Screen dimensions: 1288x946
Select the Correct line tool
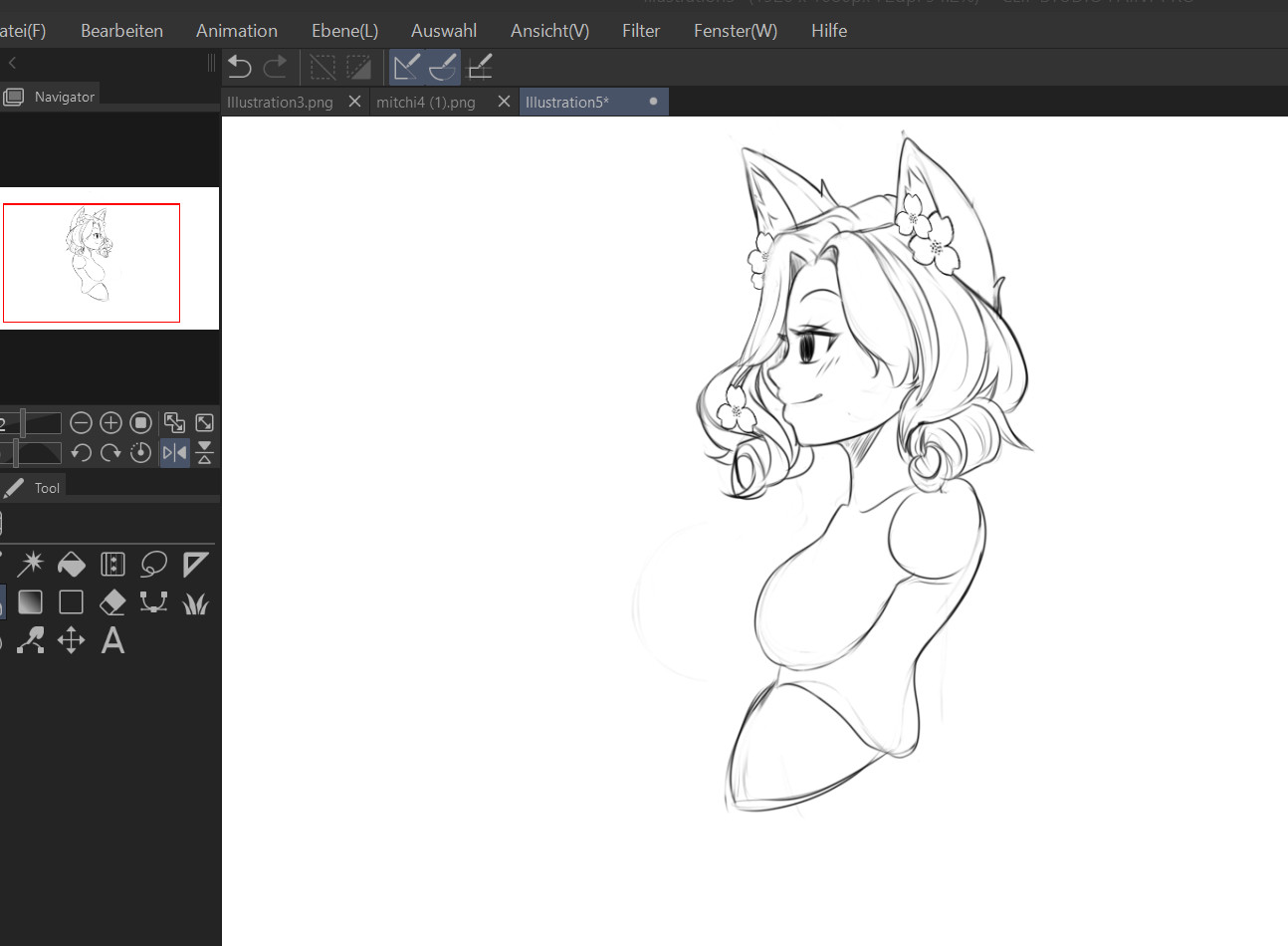[x=153, y=602]
